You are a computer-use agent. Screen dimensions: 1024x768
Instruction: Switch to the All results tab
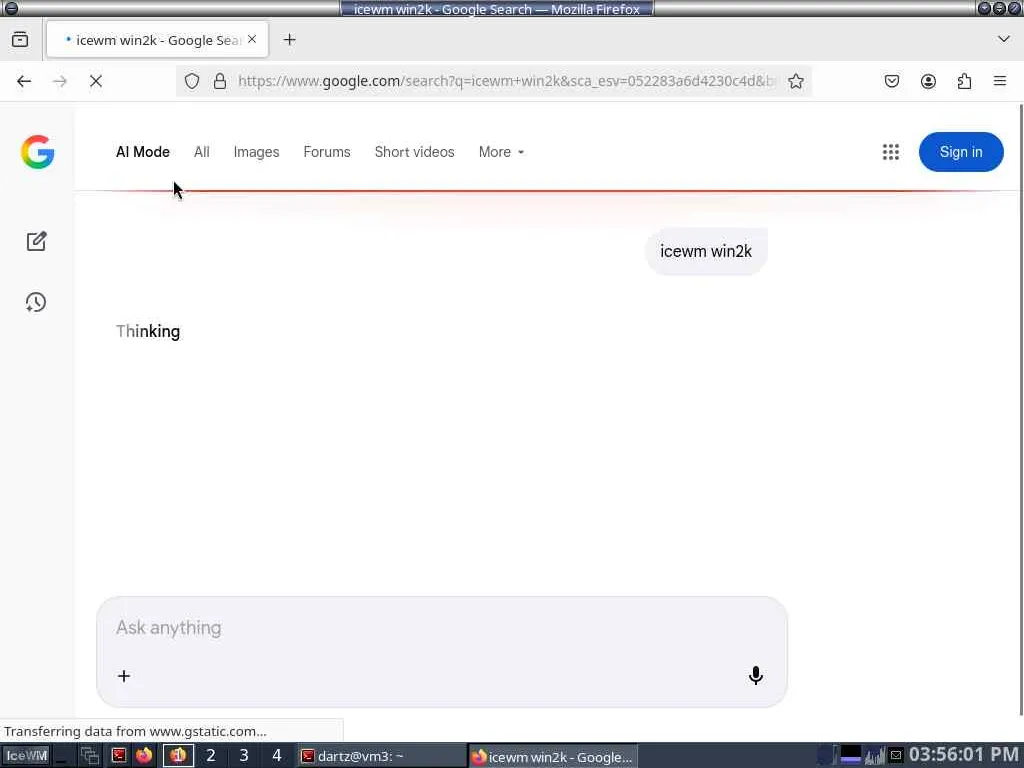point(201,152)
